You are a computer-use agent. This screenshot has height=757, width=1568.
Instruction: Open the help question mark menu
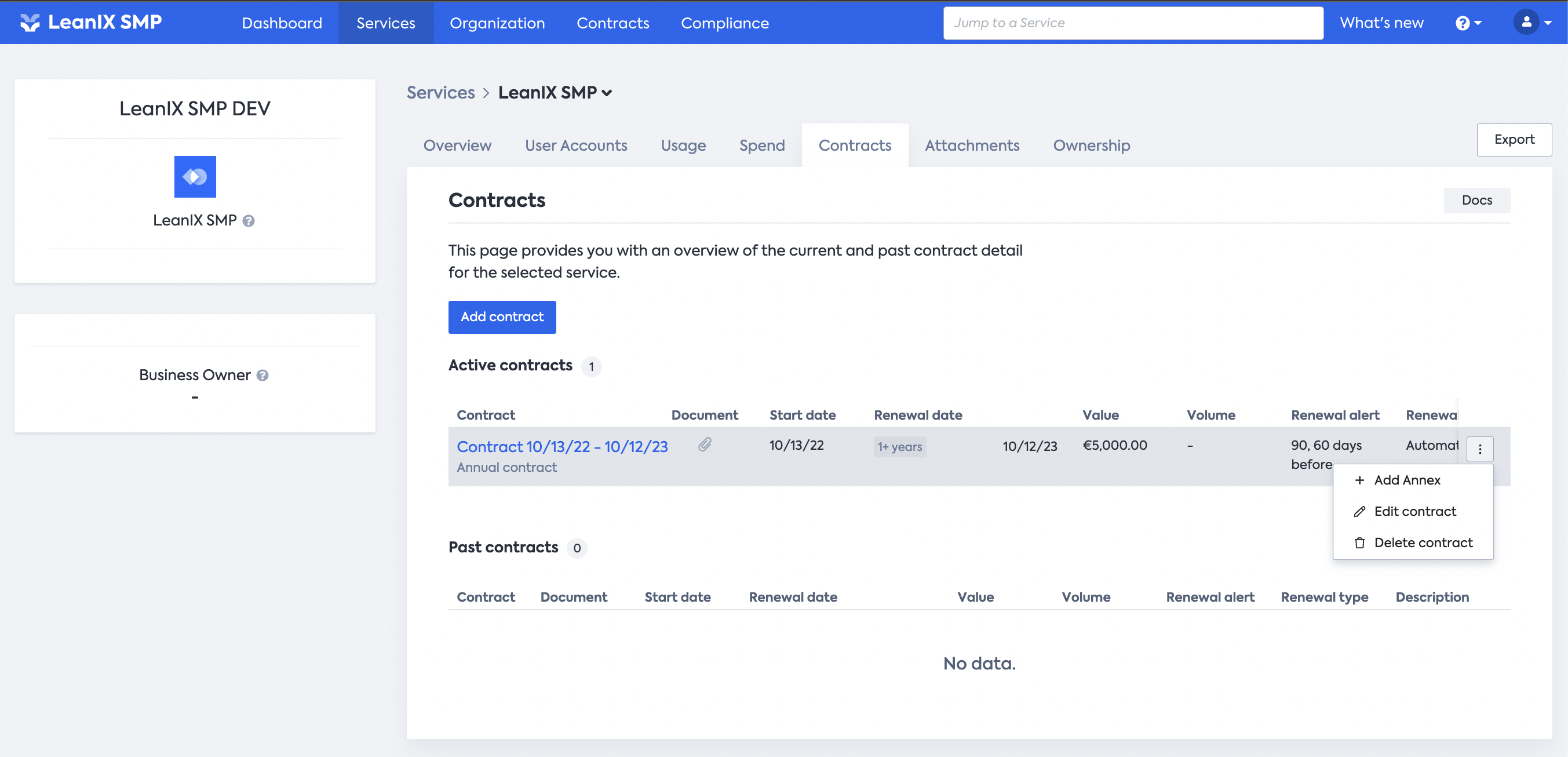(x=1468, y=23)
